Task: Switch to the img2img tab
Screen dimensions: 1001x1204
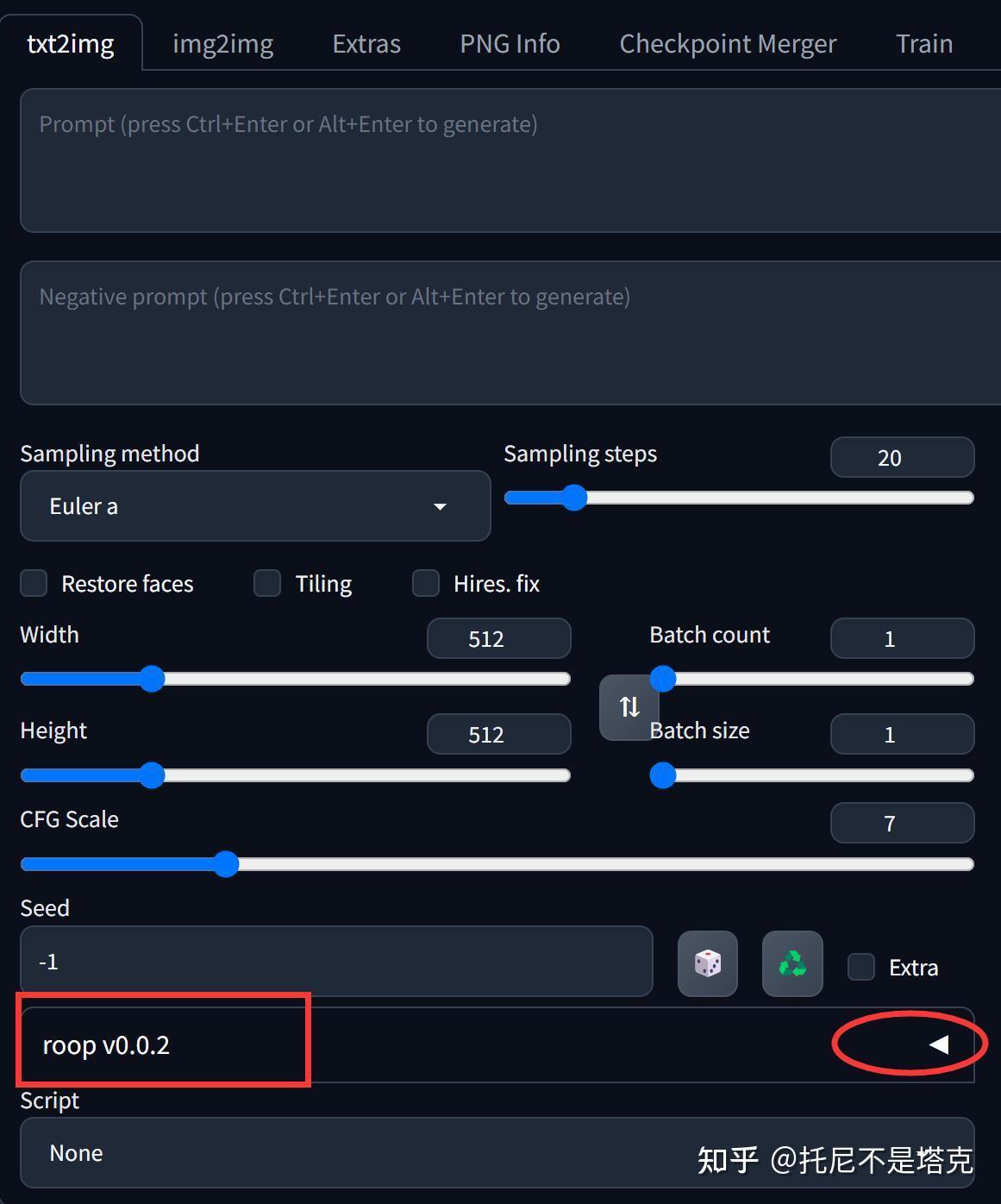Action: click(x=222, y=43)
